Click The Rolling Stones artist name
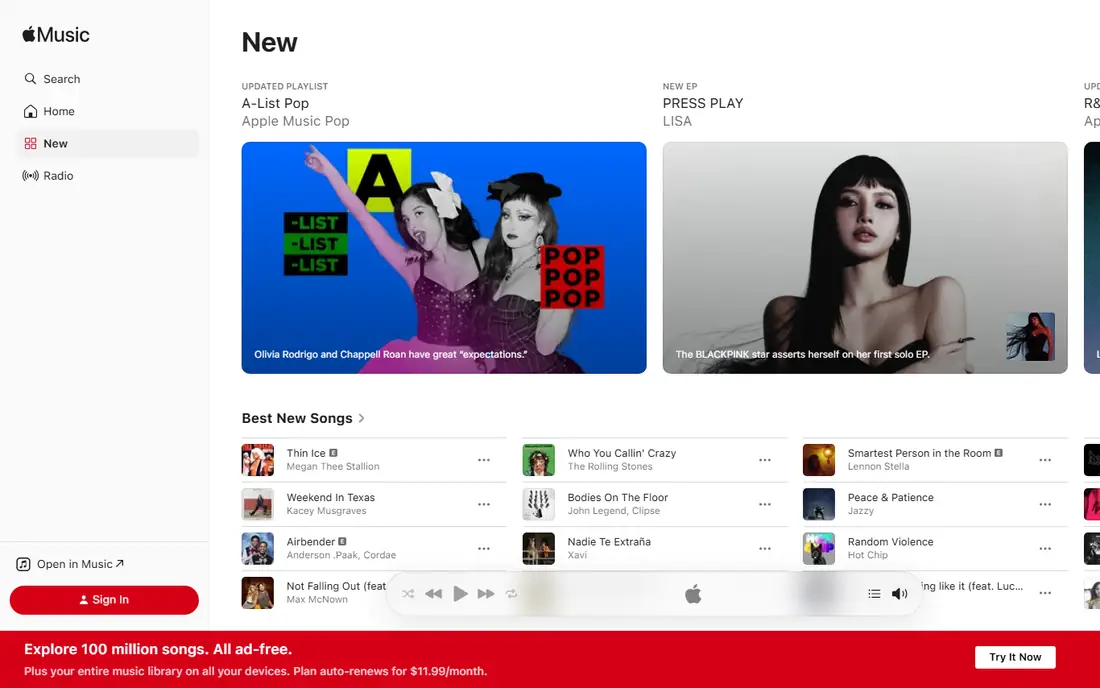Screen dimensions: 1100x688 pyautogui.click(x=610, y=466)
